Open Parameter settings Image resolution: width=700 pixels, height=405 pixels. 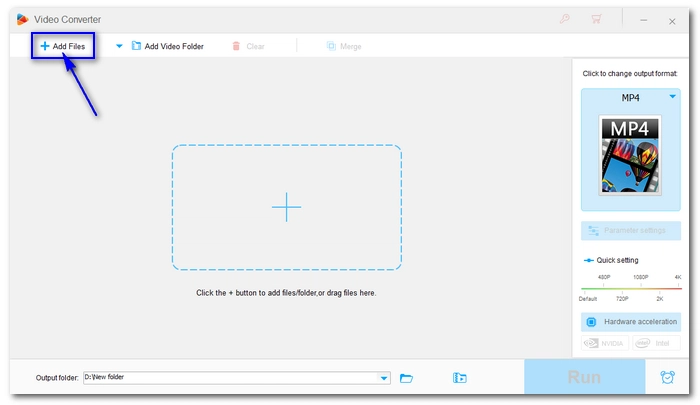(631, 230)
